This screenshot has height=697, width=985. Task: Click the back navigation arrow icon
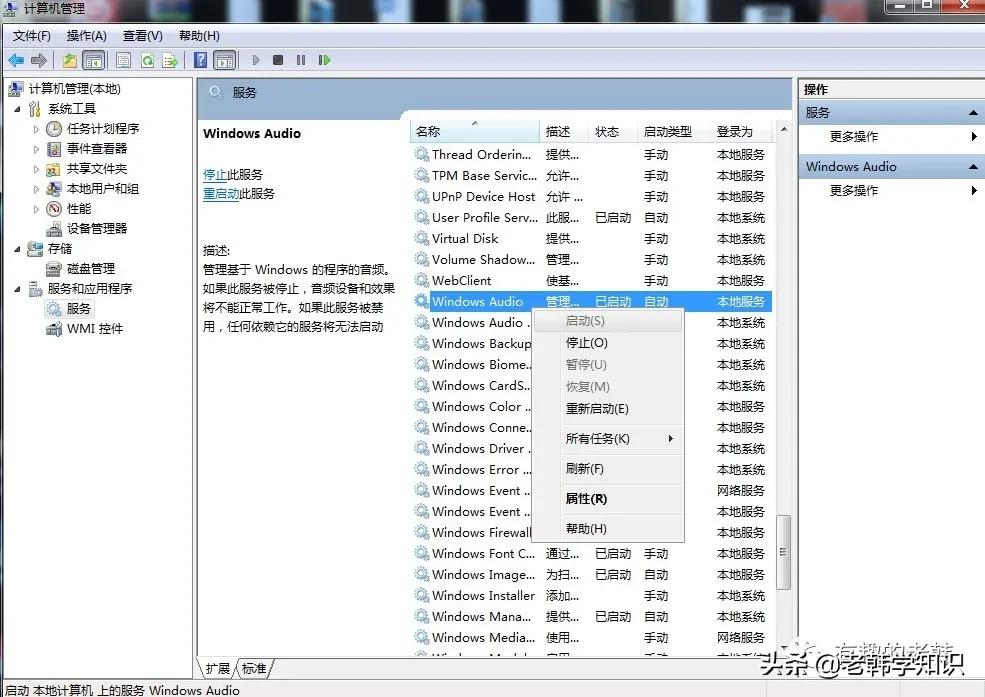click(16, 60)
